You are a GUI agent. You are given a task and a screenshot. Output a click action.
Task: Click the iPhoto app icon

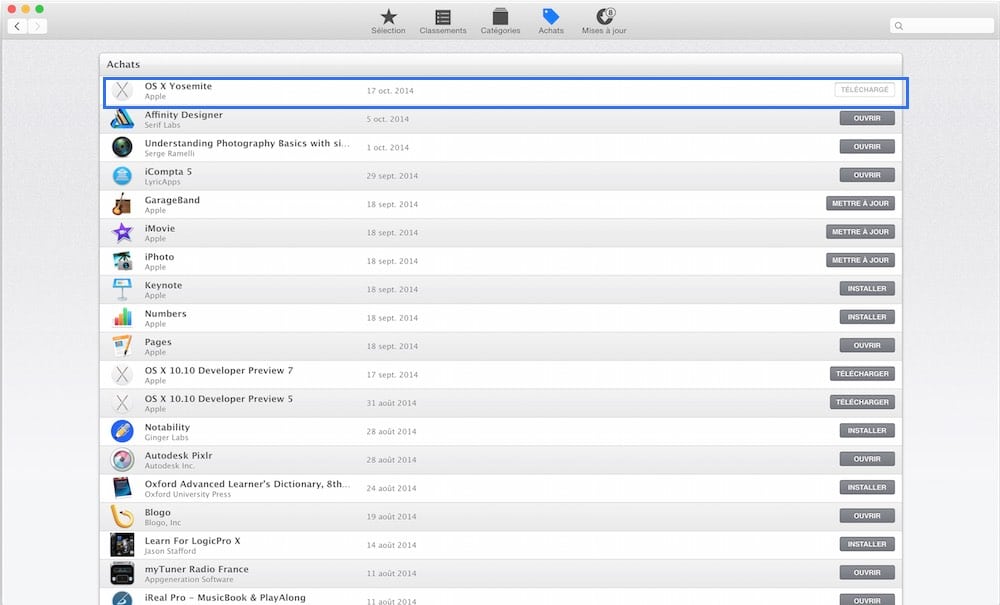coord(122,261)
